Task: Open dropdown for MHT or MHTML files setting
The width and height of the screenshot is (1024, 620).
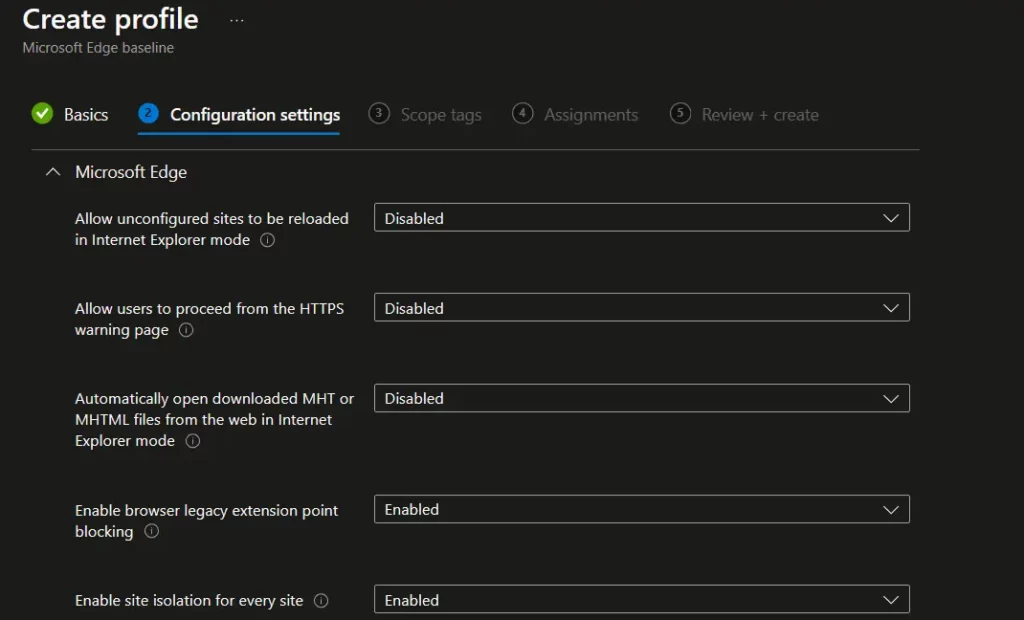Action: tap(641, 399)
